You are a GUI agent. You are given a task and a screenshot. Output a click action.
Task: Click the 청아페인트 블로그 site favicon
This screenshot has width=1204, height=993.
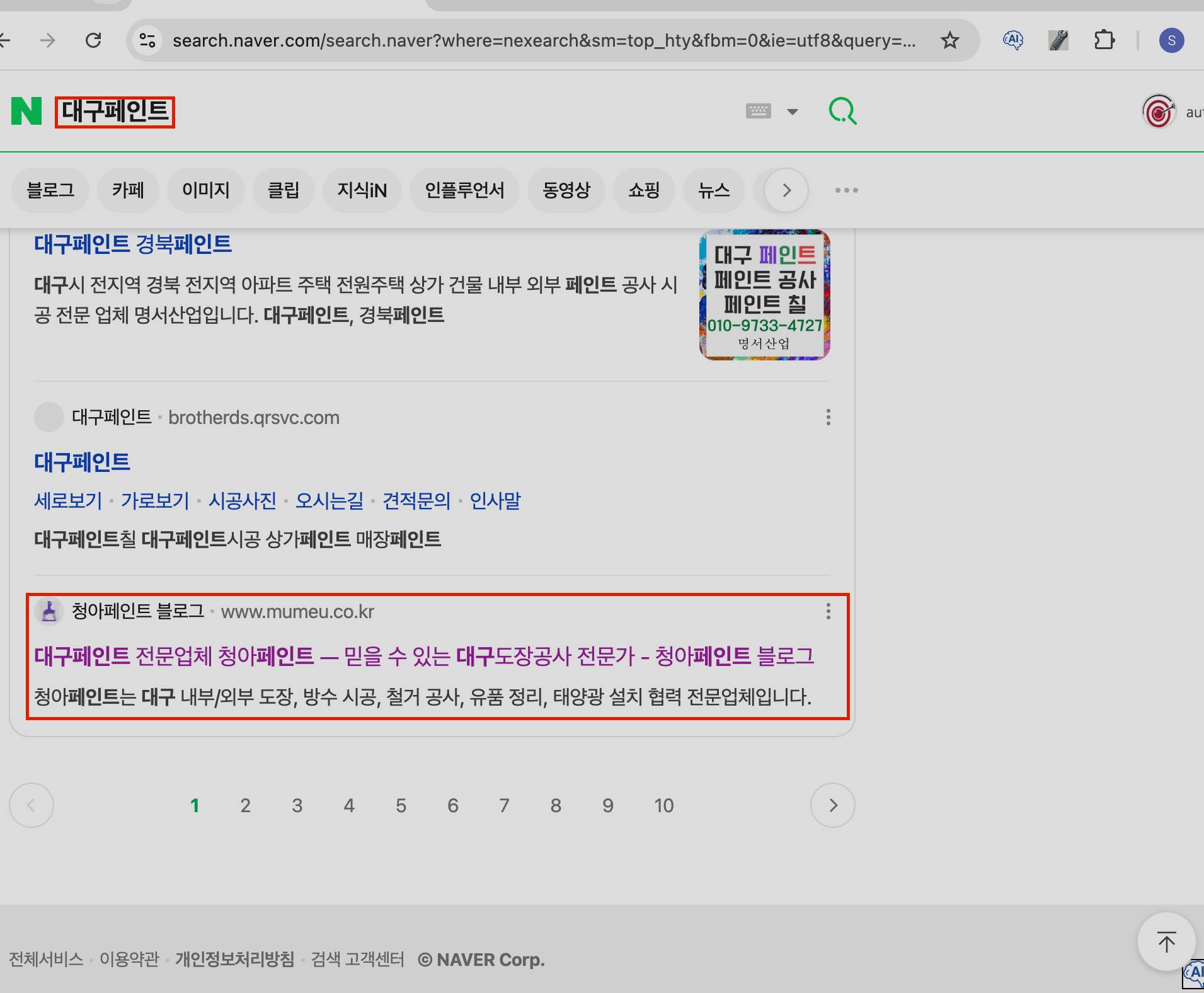tap(49, 611)
